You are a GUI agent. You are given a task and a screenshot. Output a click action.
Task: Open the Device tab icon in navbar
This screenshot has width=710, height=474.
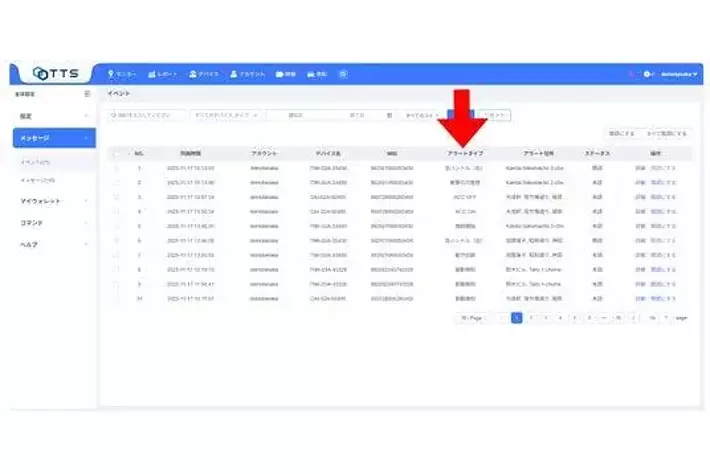point(204,74)
